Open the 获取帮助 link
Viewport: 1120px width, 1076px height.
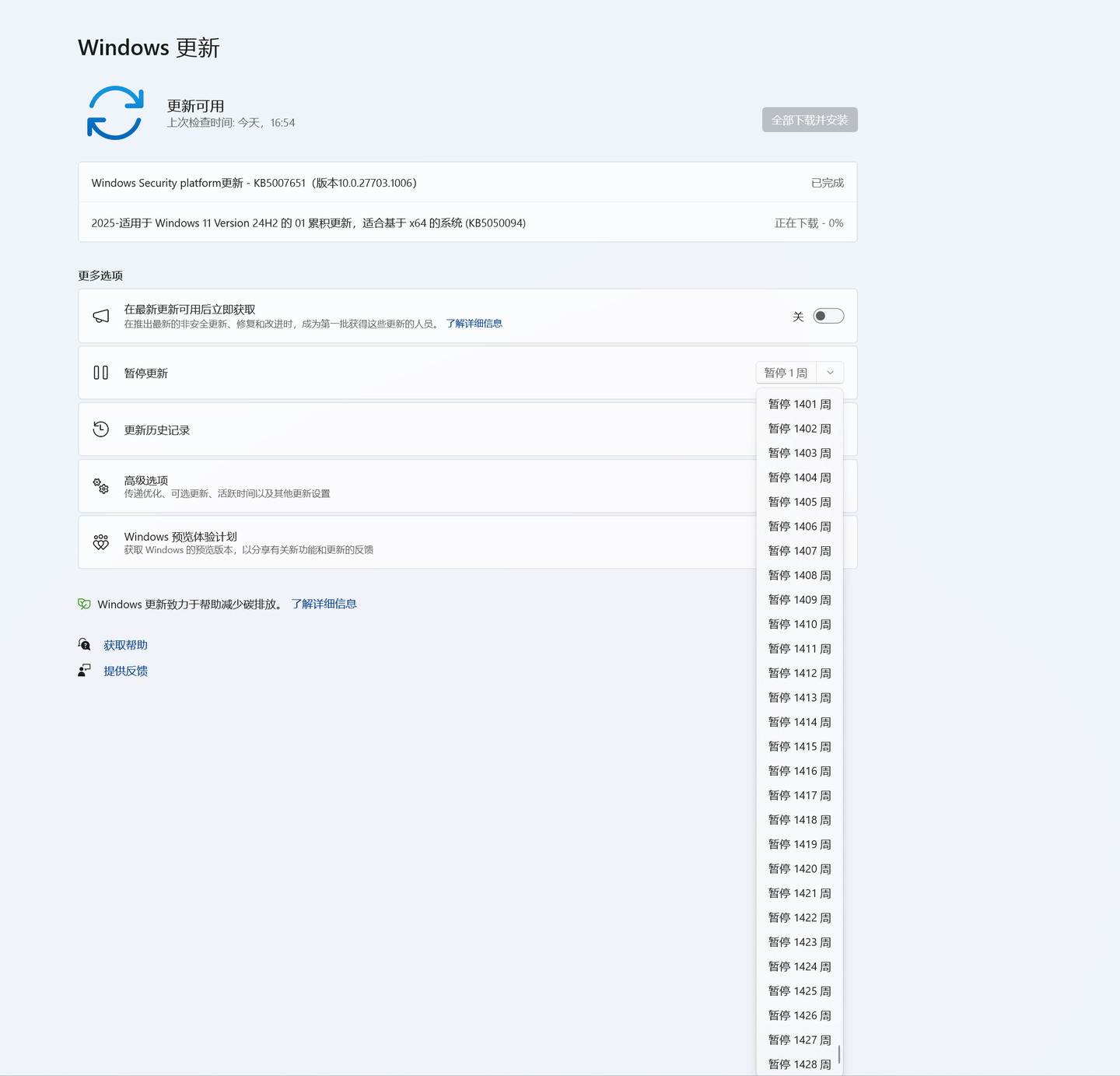(126, 645)
